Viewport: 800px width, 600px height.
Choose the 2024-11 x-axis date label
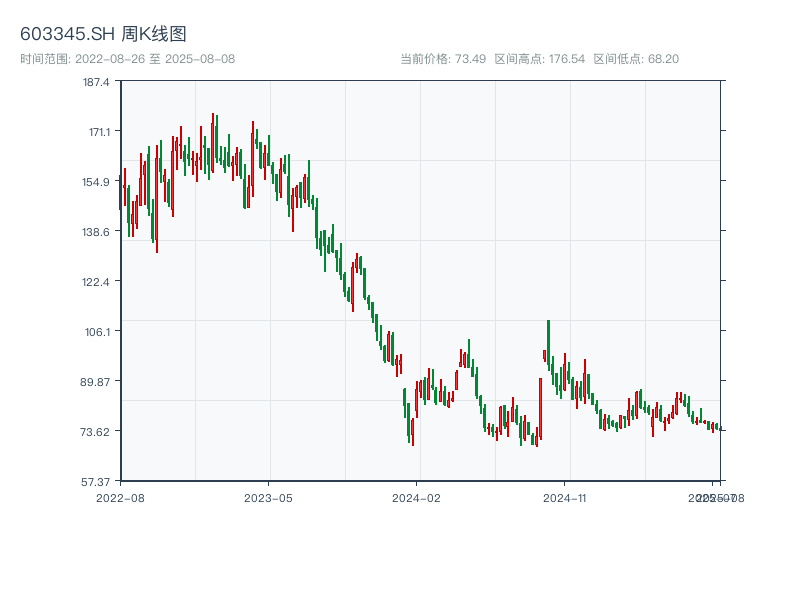pyautogui.click(x=564, y=497)
